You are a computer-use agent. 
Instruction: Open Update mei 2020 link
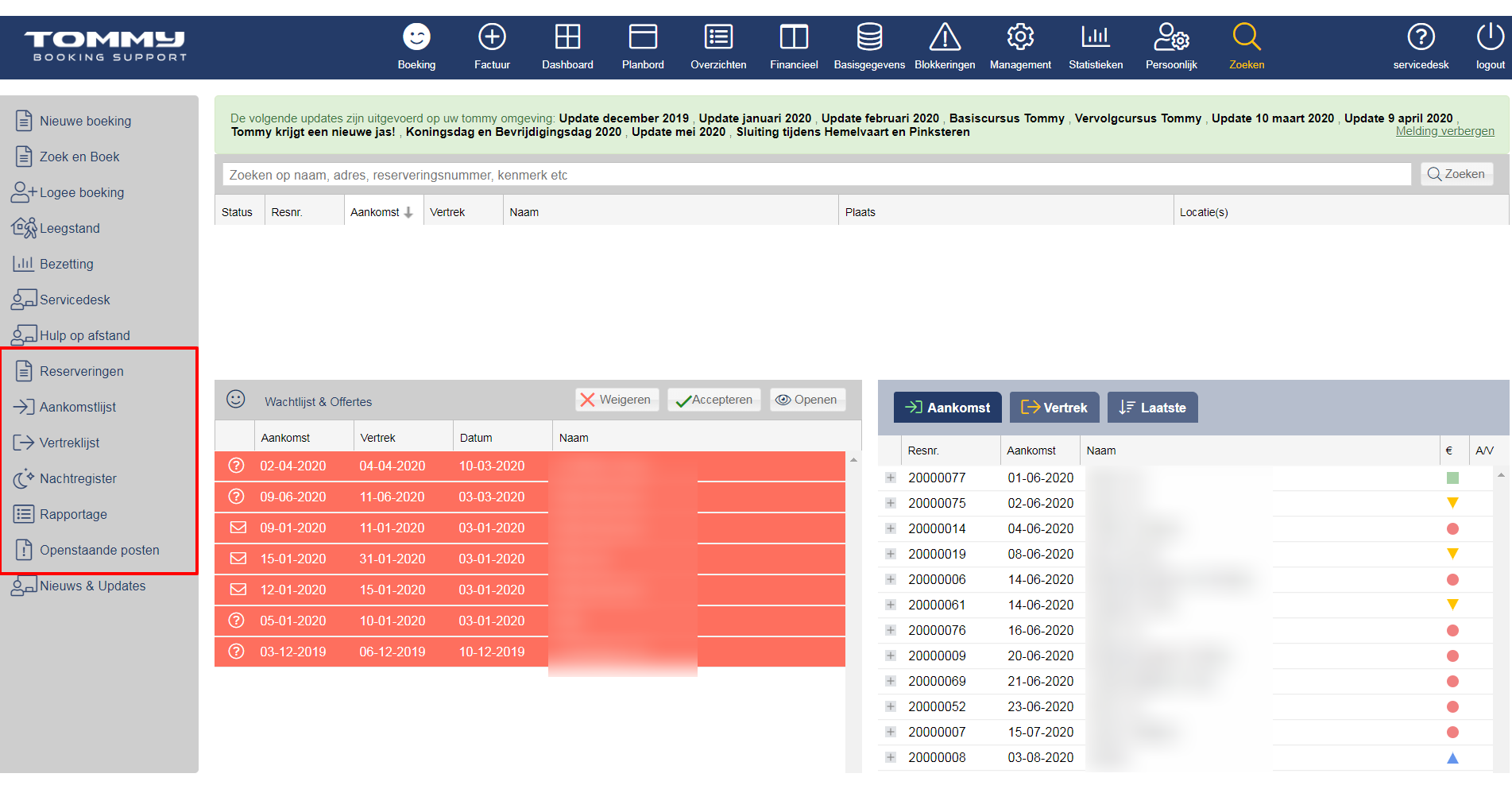click(679, 132)
